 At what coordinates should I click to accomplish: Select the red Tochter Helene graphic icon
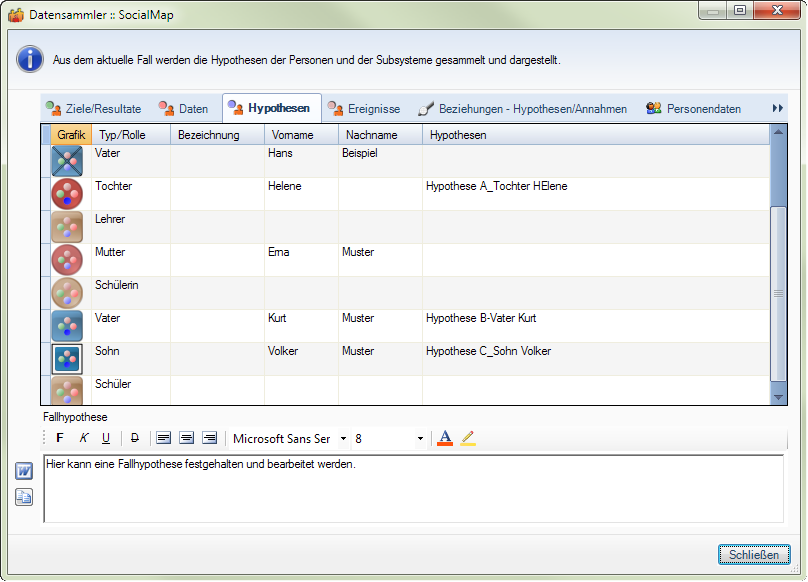pos(67,194)
